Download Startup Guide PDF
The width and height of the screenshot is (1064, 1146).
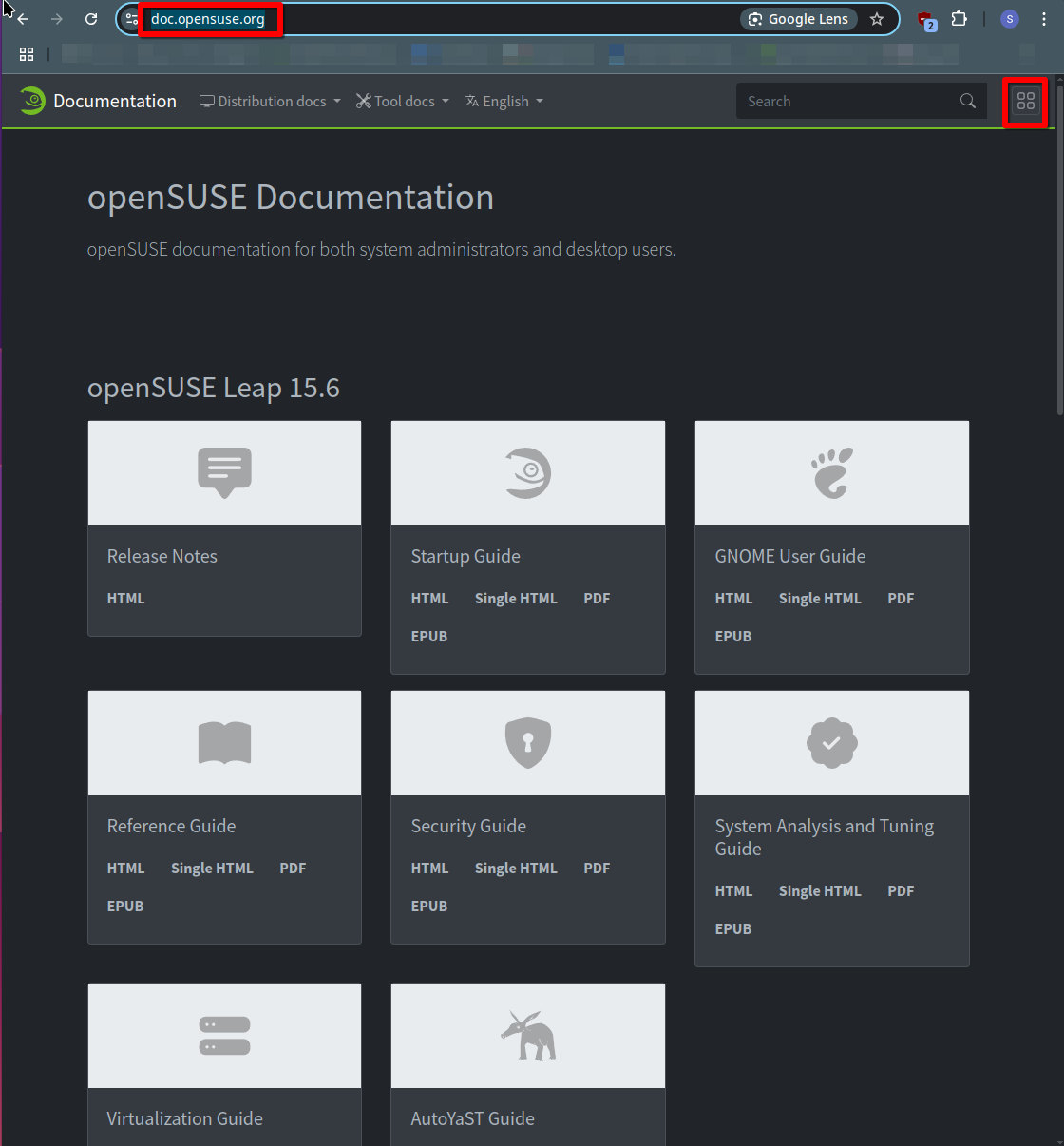point(597,599)
